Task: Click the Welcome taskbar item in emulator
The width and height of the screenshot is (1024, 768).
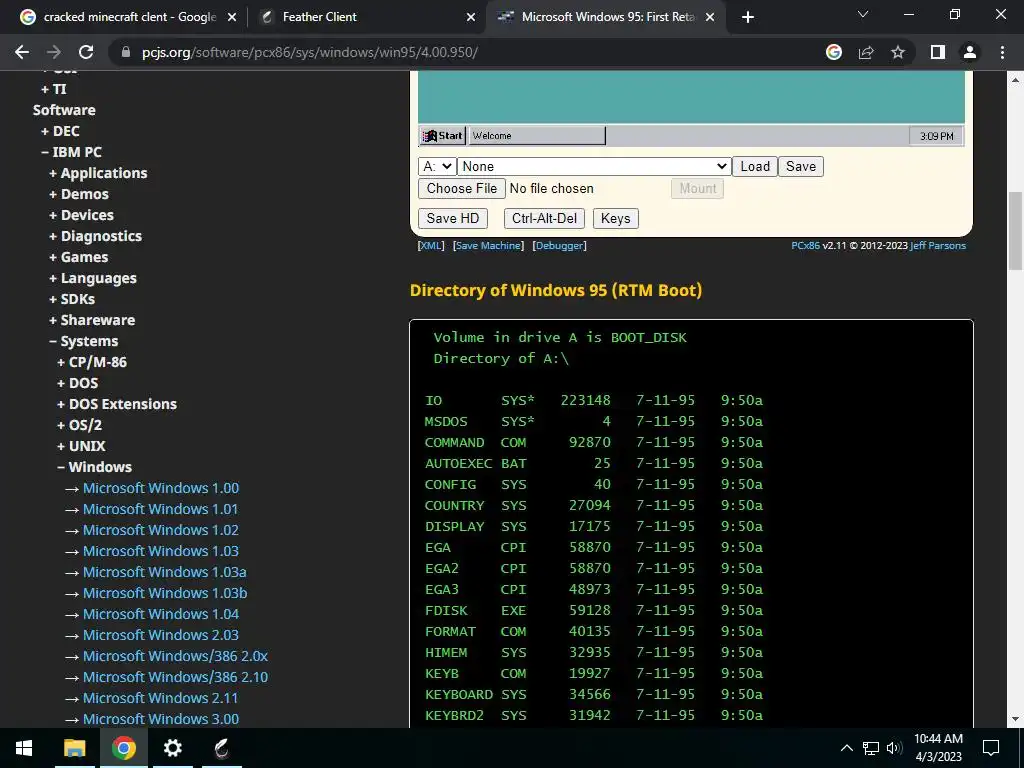Action: 537,136
